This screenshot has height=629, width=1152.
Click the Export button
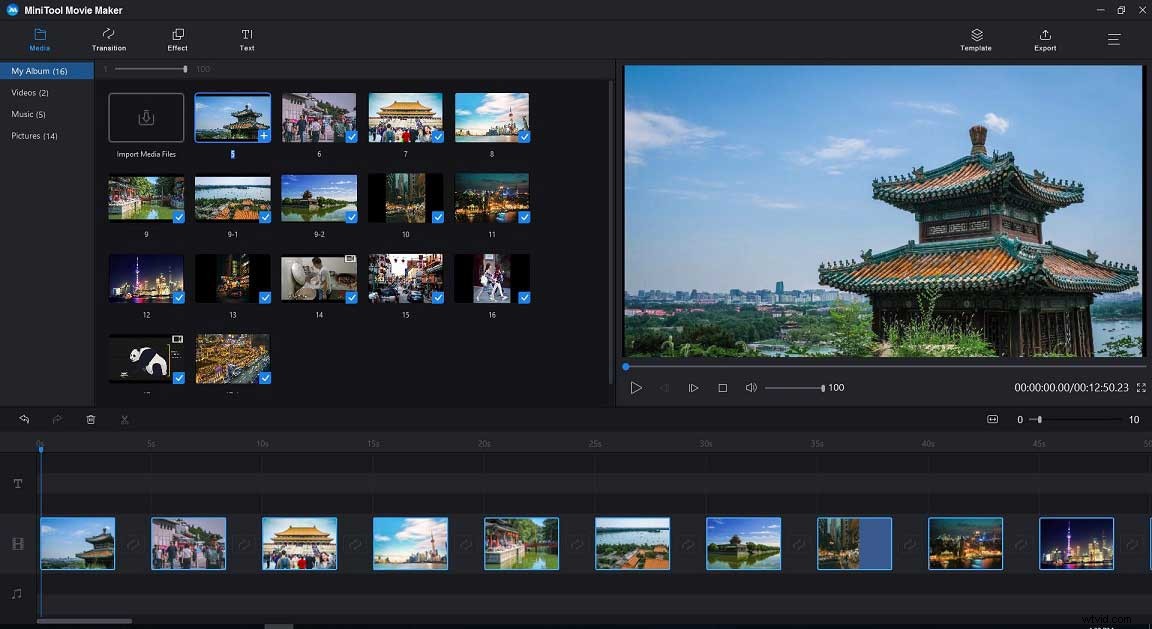click(1044, 40)
